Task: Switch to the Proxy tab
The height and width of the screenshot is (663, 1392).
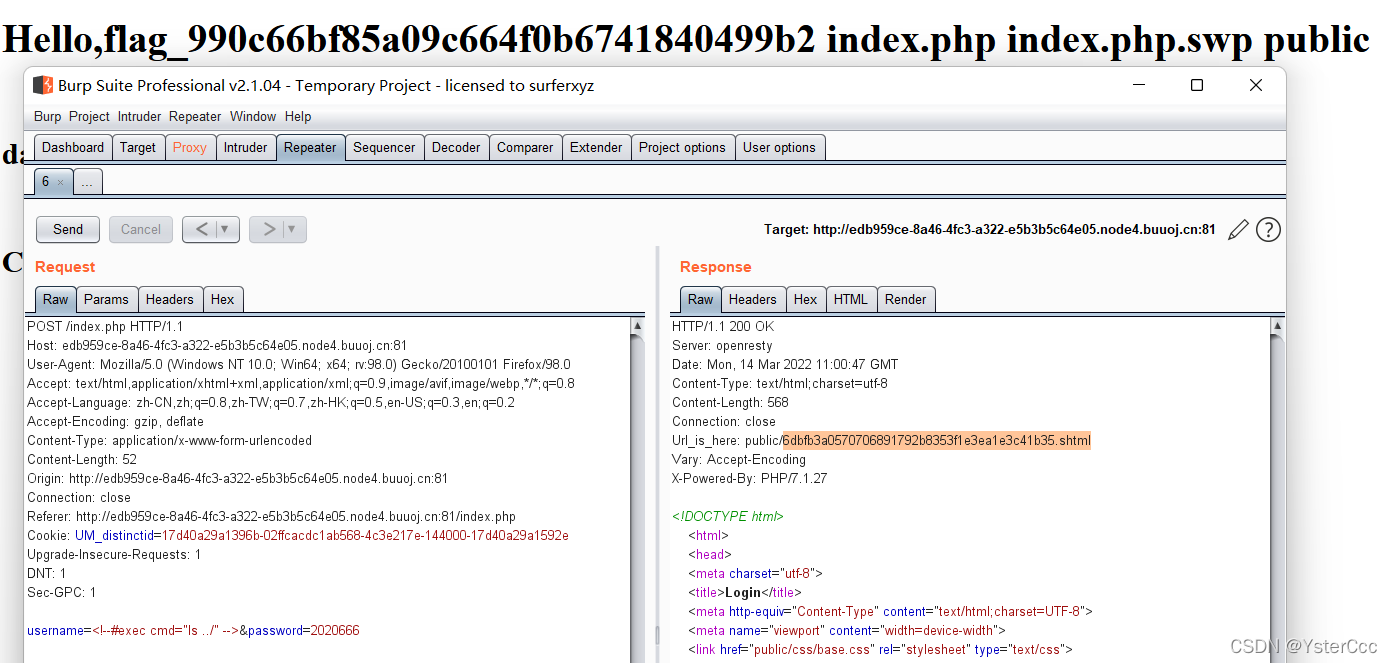Action: click(x=190, y=147)
